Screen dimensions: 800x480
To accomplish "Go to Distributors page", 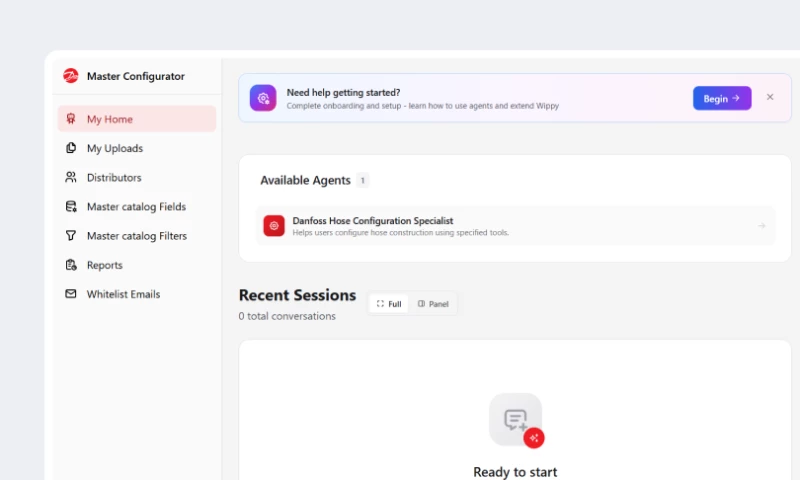I will click(137, 177).
